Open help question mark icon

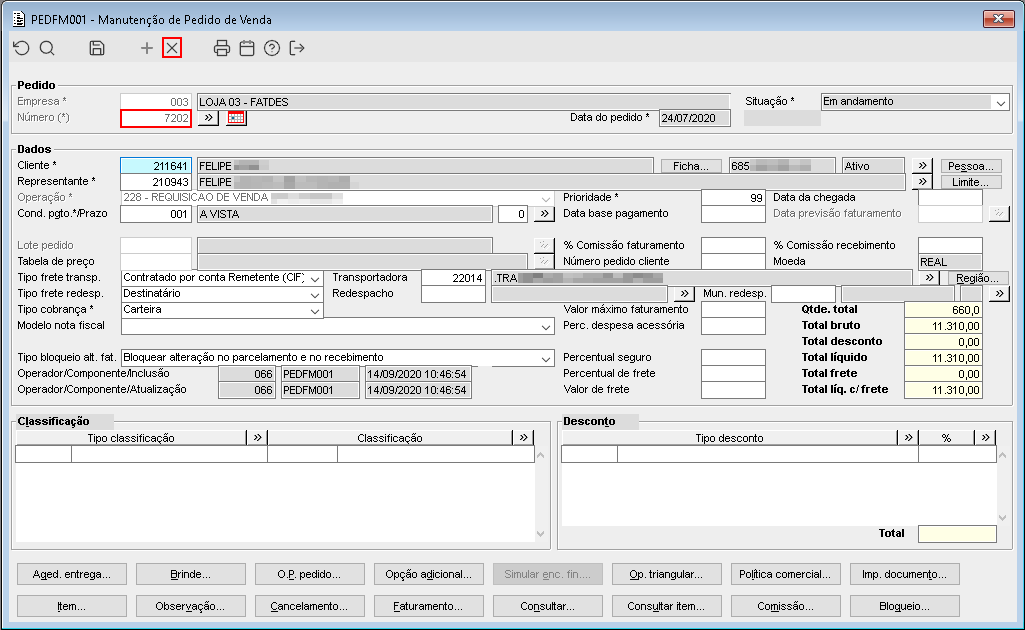(272, 48)
